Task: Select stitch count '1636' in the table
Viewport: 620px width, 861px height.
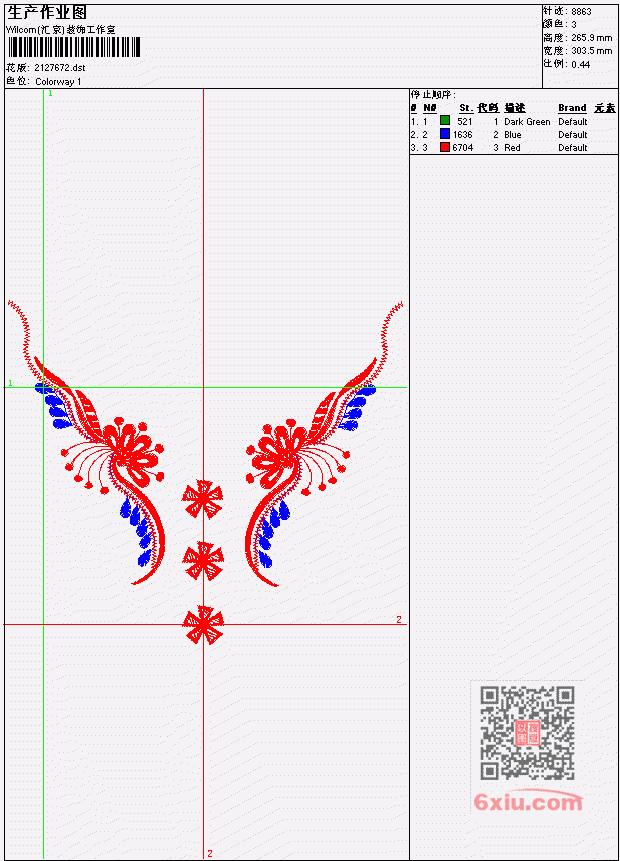Action: pos(462,135)
